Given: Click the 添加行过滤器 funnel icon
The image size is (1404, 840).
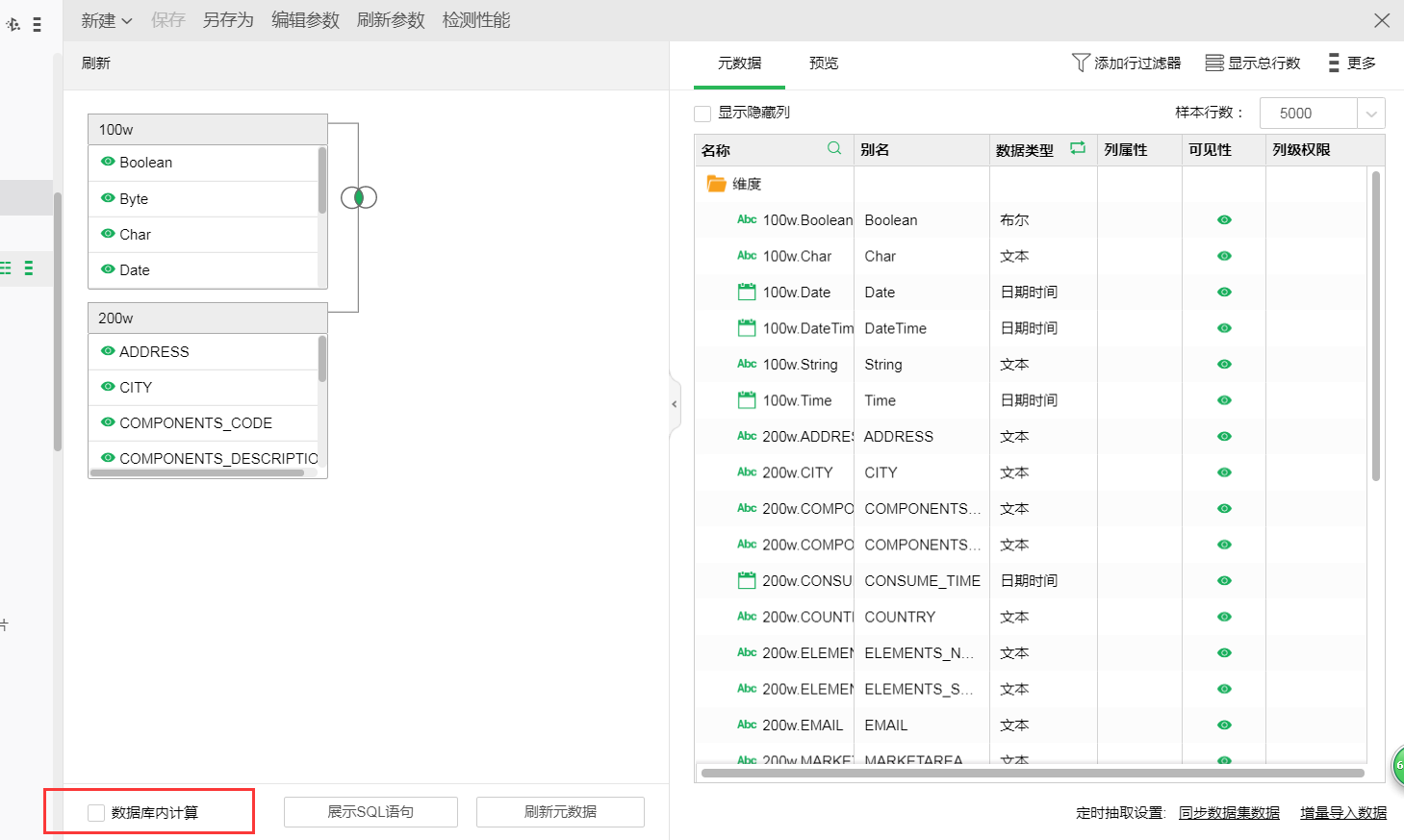Looking at the screenshot, I should pos(1081,63).
